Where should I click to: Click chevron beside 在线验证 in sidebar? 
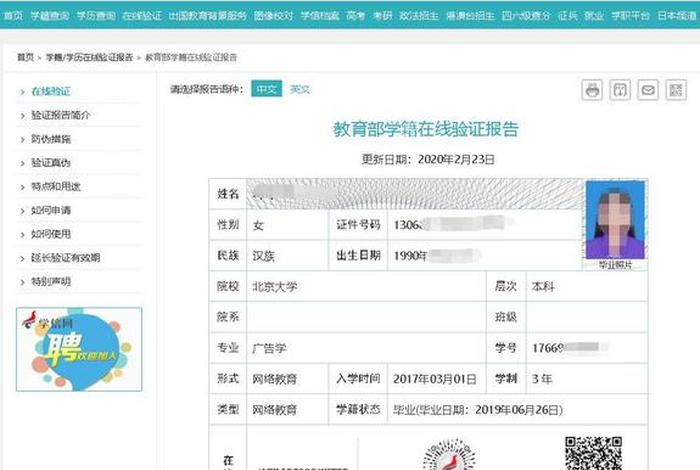22,92
